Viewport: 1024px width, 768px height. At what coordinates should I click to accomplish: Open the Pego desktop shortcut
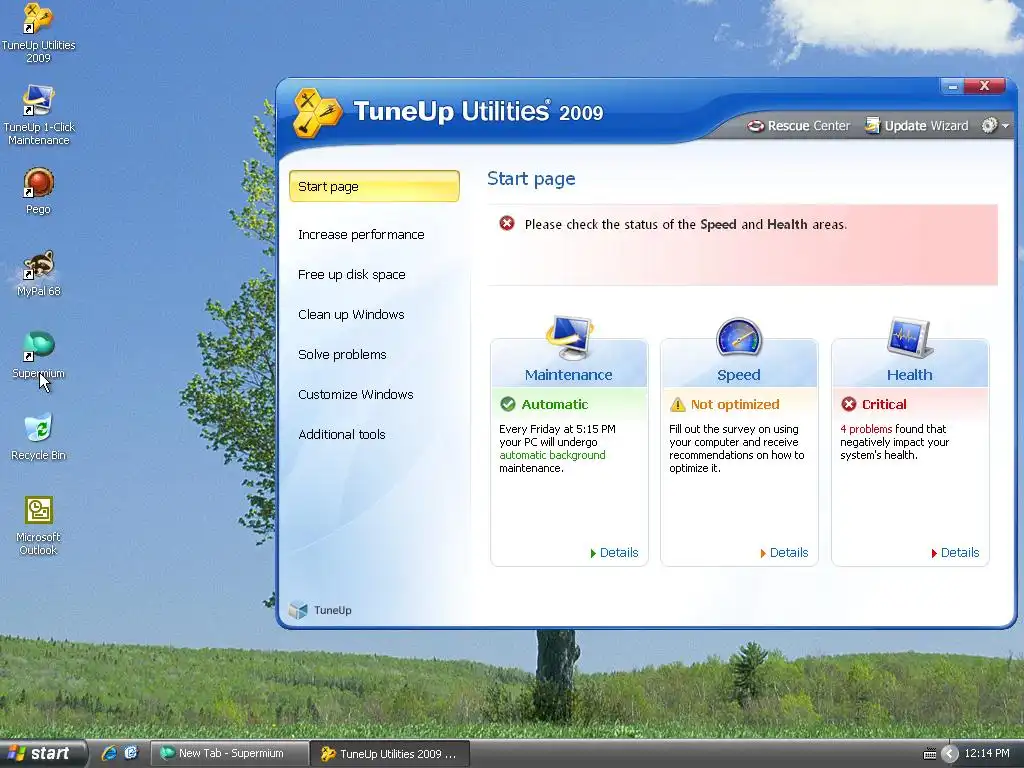click(38, 191)
